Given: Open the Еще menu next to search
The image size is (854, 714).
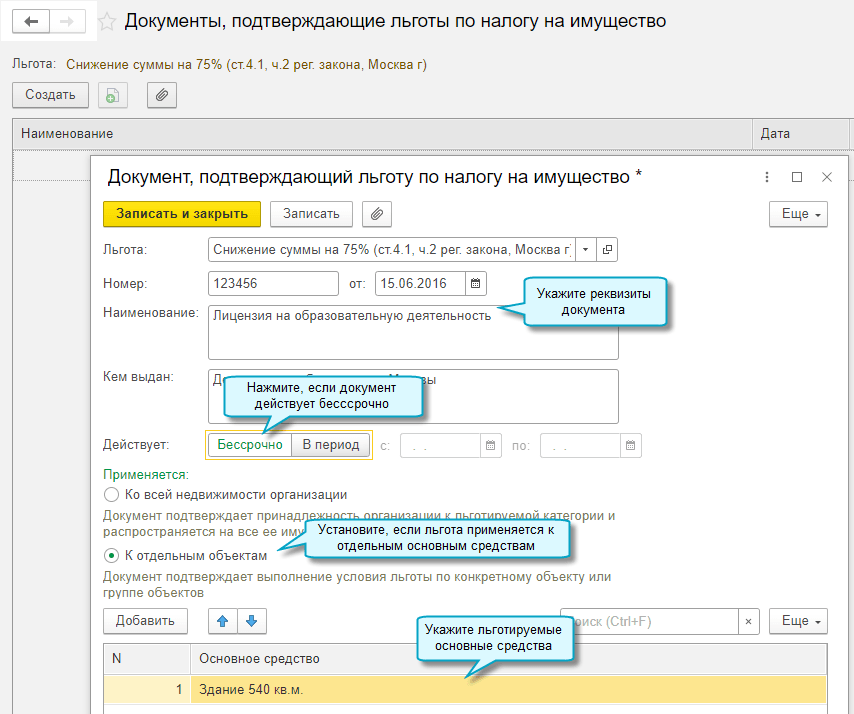Looking at the screenshot, I should pos(797,621).
